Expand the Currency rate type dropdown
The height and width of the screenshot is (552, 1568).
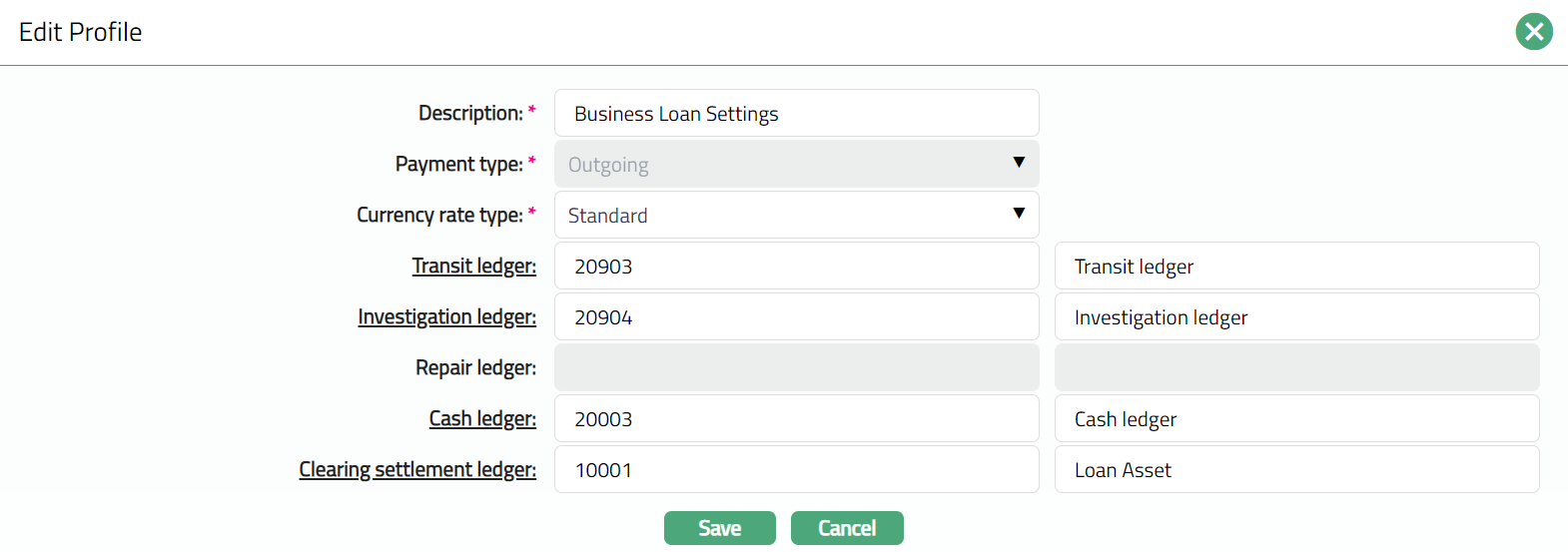pos(796,215)
